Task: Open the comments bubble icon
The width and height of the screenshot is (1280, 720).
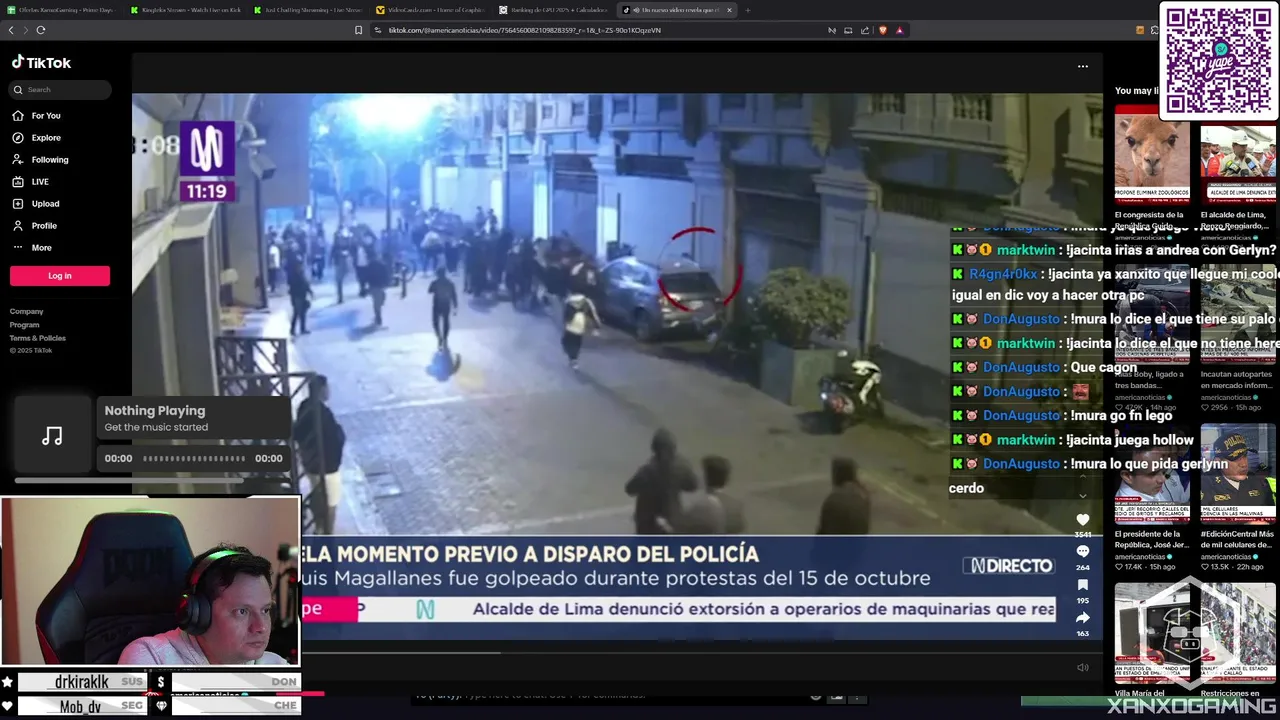Action: point(1082,552)
